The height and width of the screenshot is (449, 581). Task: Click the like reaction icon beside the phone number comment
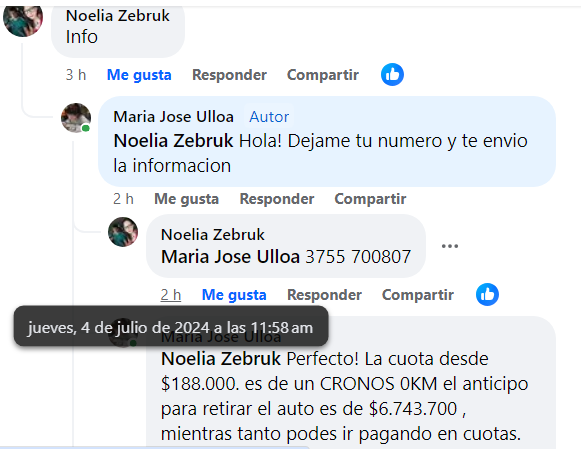click(487, 295)
